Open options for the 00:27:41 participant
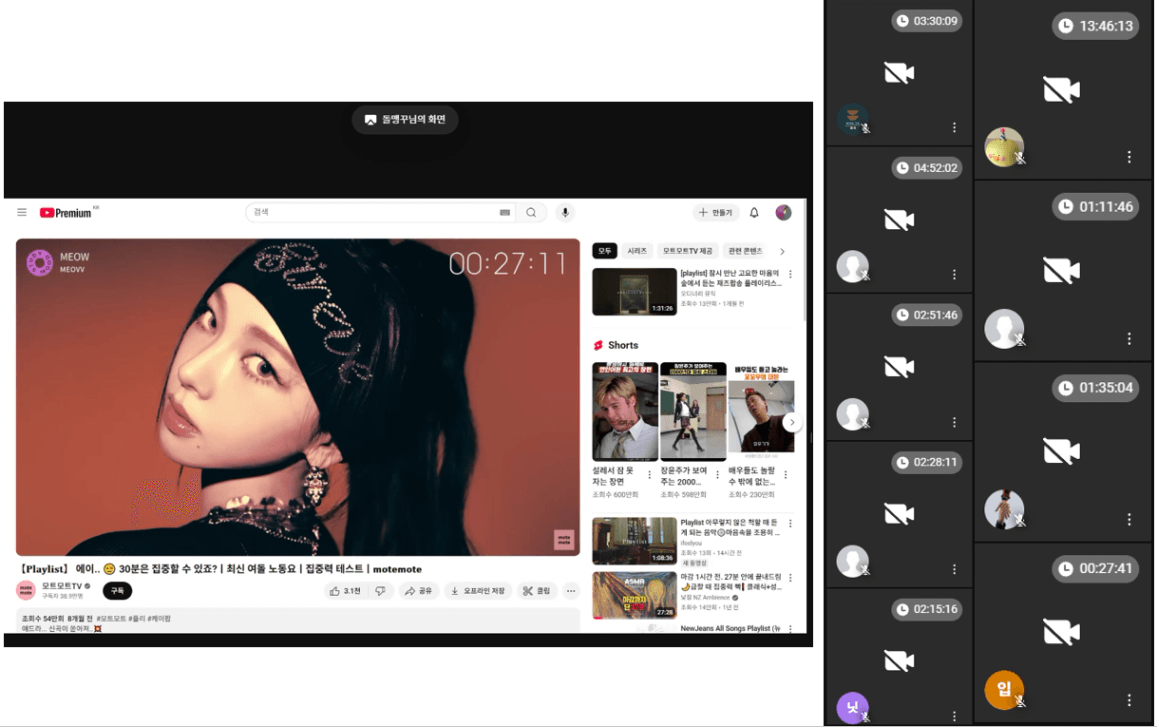The width and height of the screenshot is (1157, 727). (x=1129, y=700)
